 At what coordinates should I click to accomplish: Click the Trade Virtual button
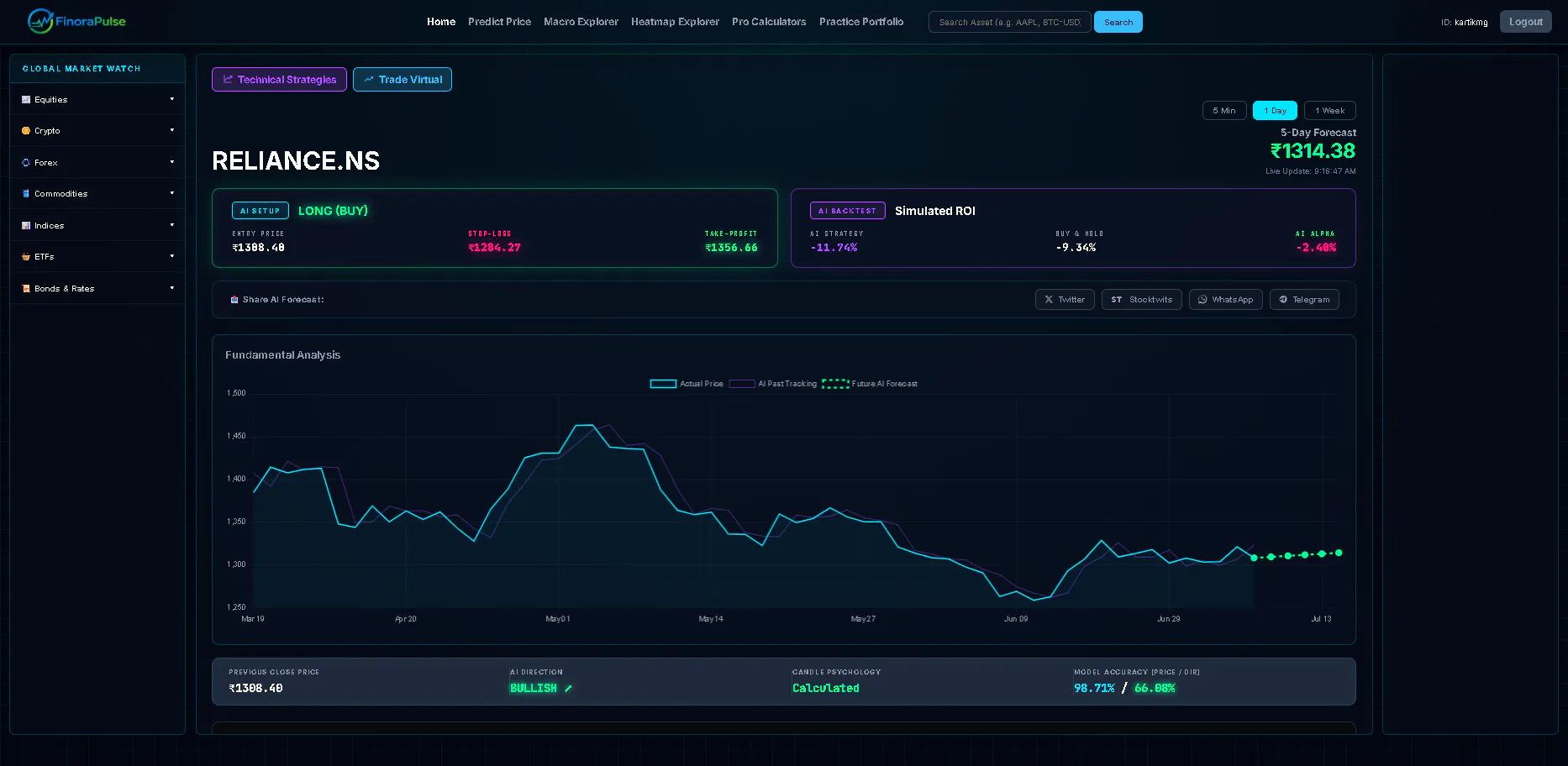point(403,80)
